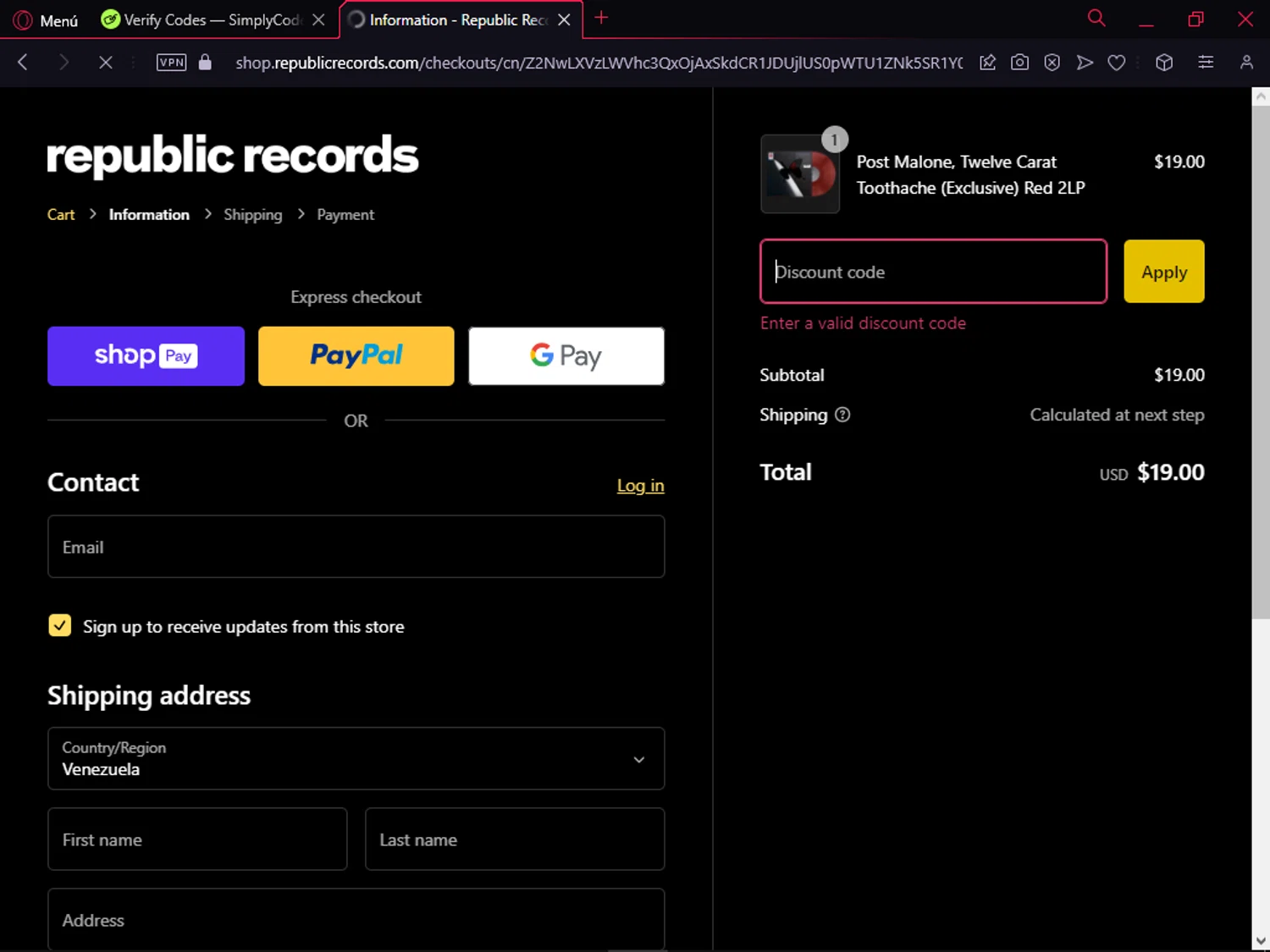Open Country/Region dropdown
This screenshot has height=952, width=1270.
coord(356,758)
